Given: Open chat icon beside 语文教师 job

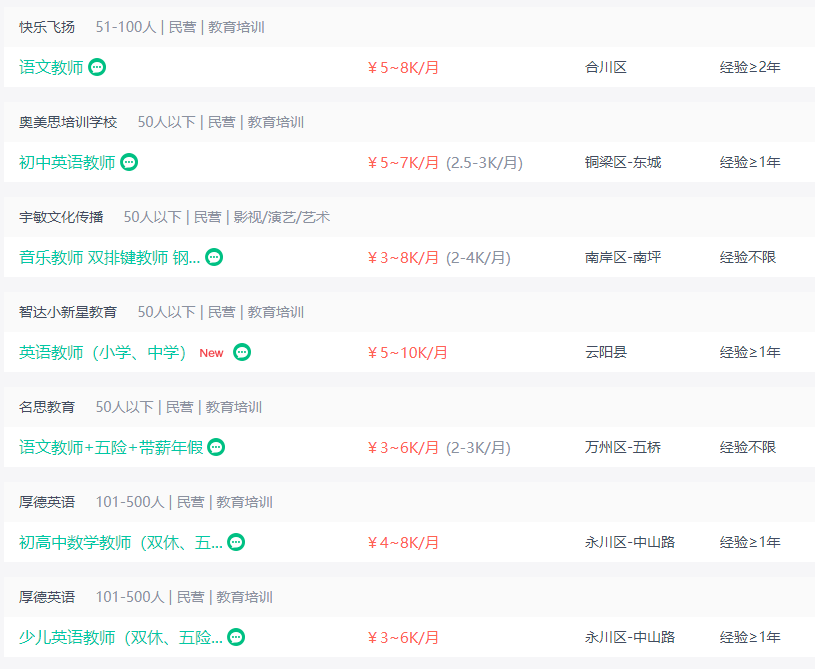Looking at the screenshot, I should point(97,67).
